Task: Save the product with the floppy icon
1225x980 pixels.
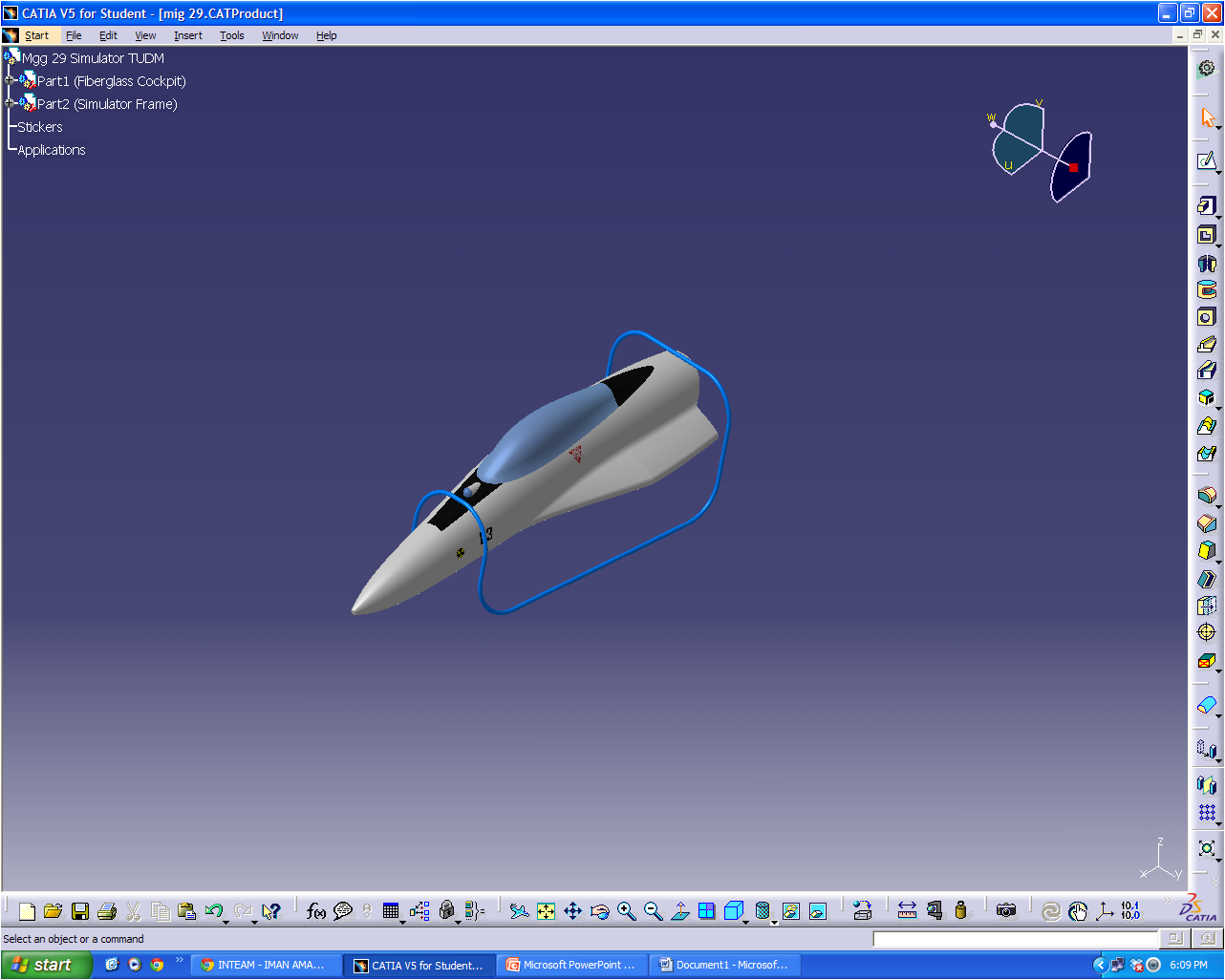Action: click(80, 911)
